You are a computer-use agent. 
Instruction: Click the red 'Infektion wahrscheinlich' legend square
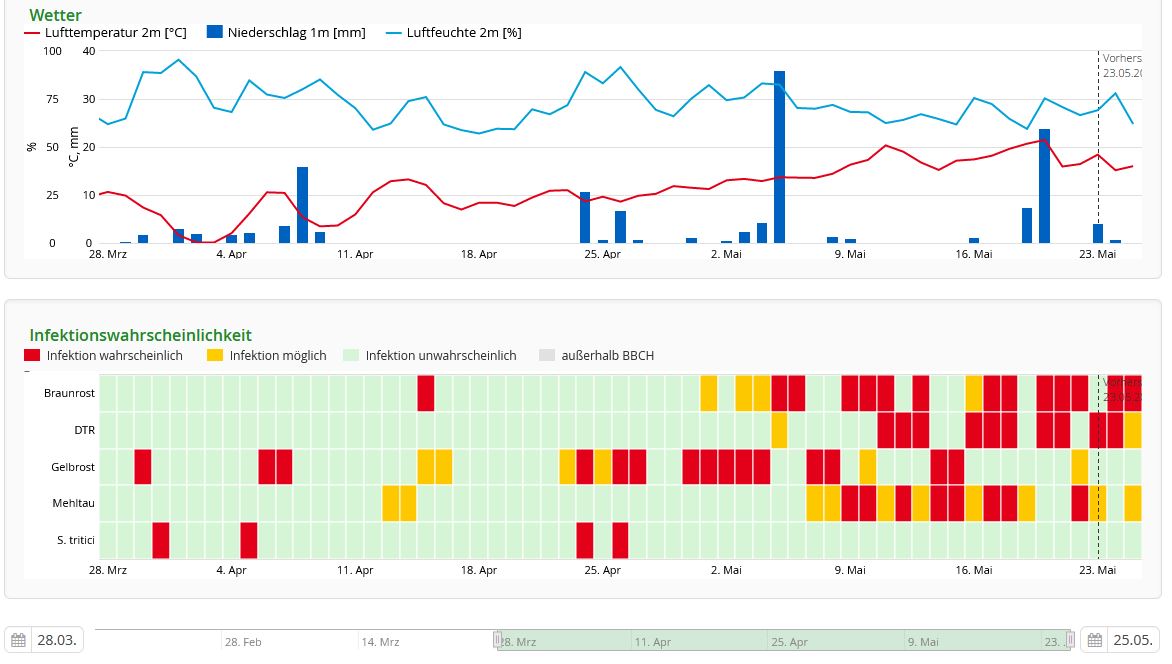click(32, 355)
